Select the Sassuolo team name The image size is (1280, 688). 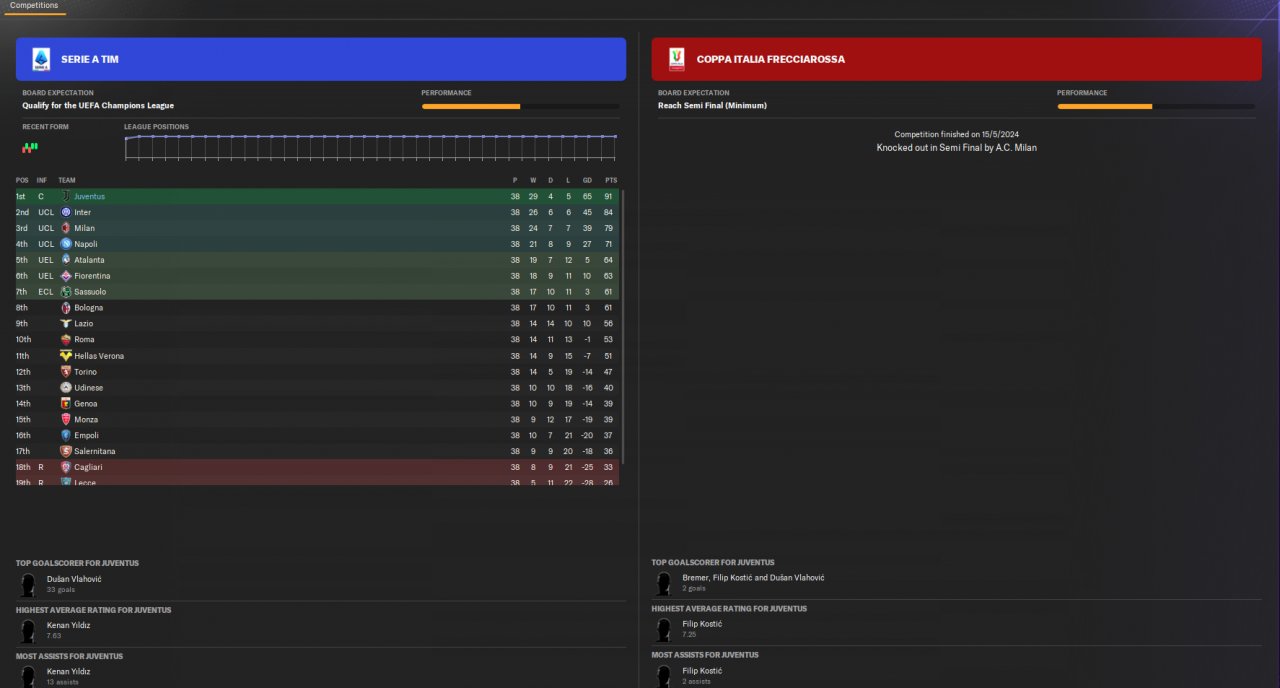[x=90, y=292]
